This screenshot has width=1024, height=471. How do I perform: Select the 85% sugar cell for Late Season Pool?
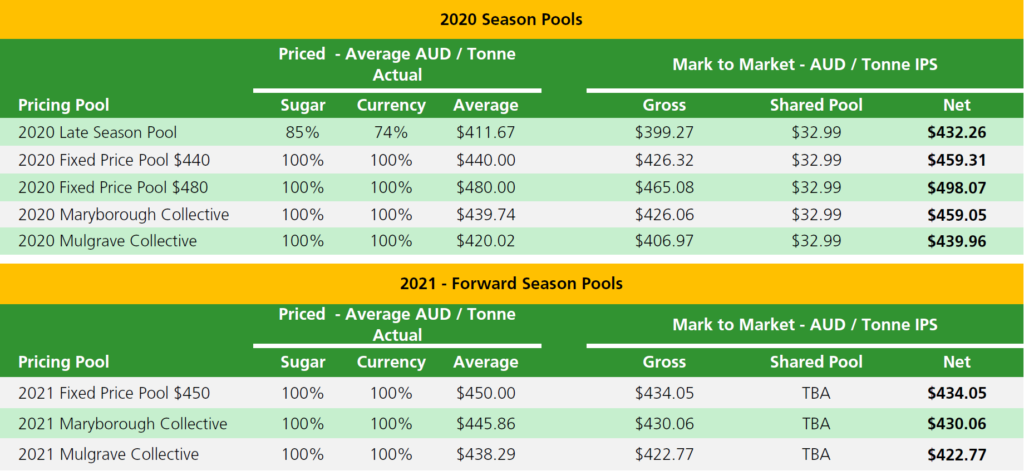tap(302, 133)
